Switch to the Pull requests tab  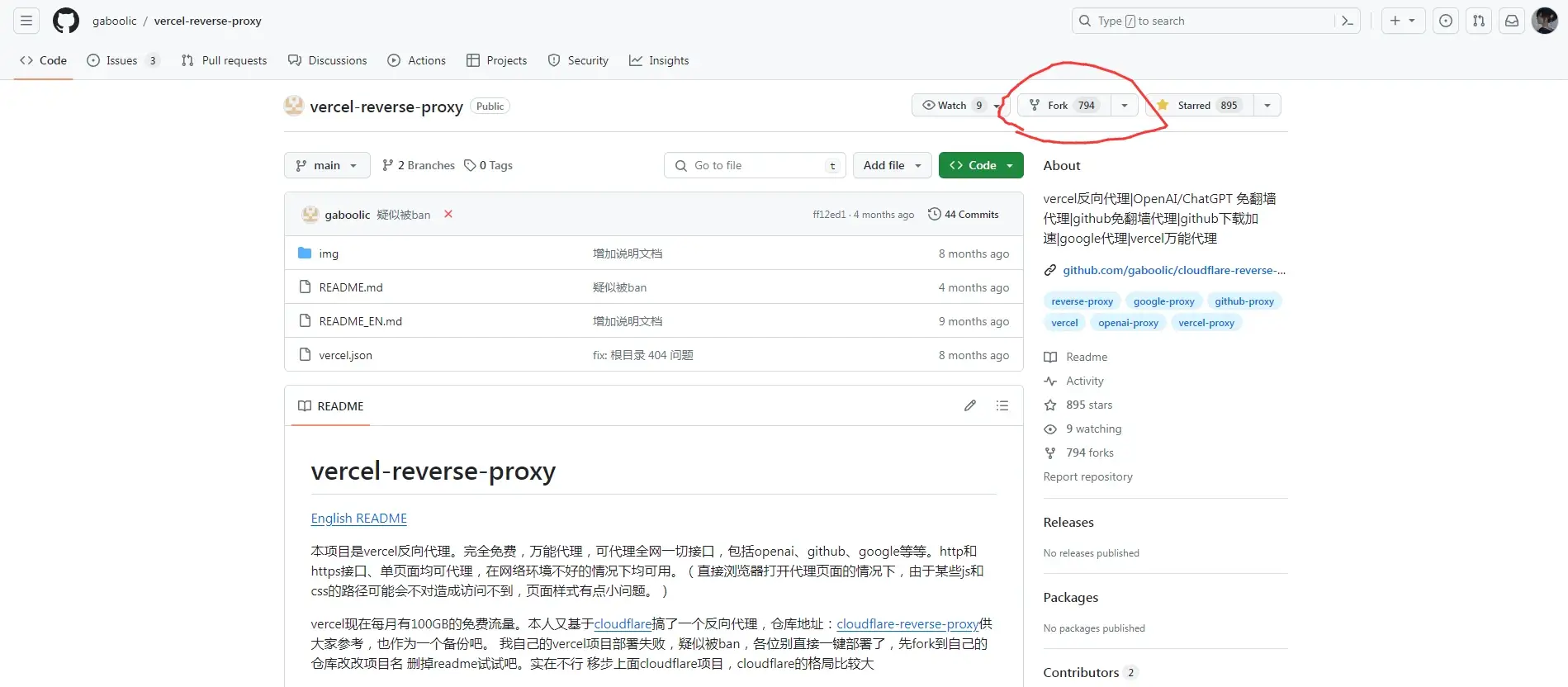point(225,60)
